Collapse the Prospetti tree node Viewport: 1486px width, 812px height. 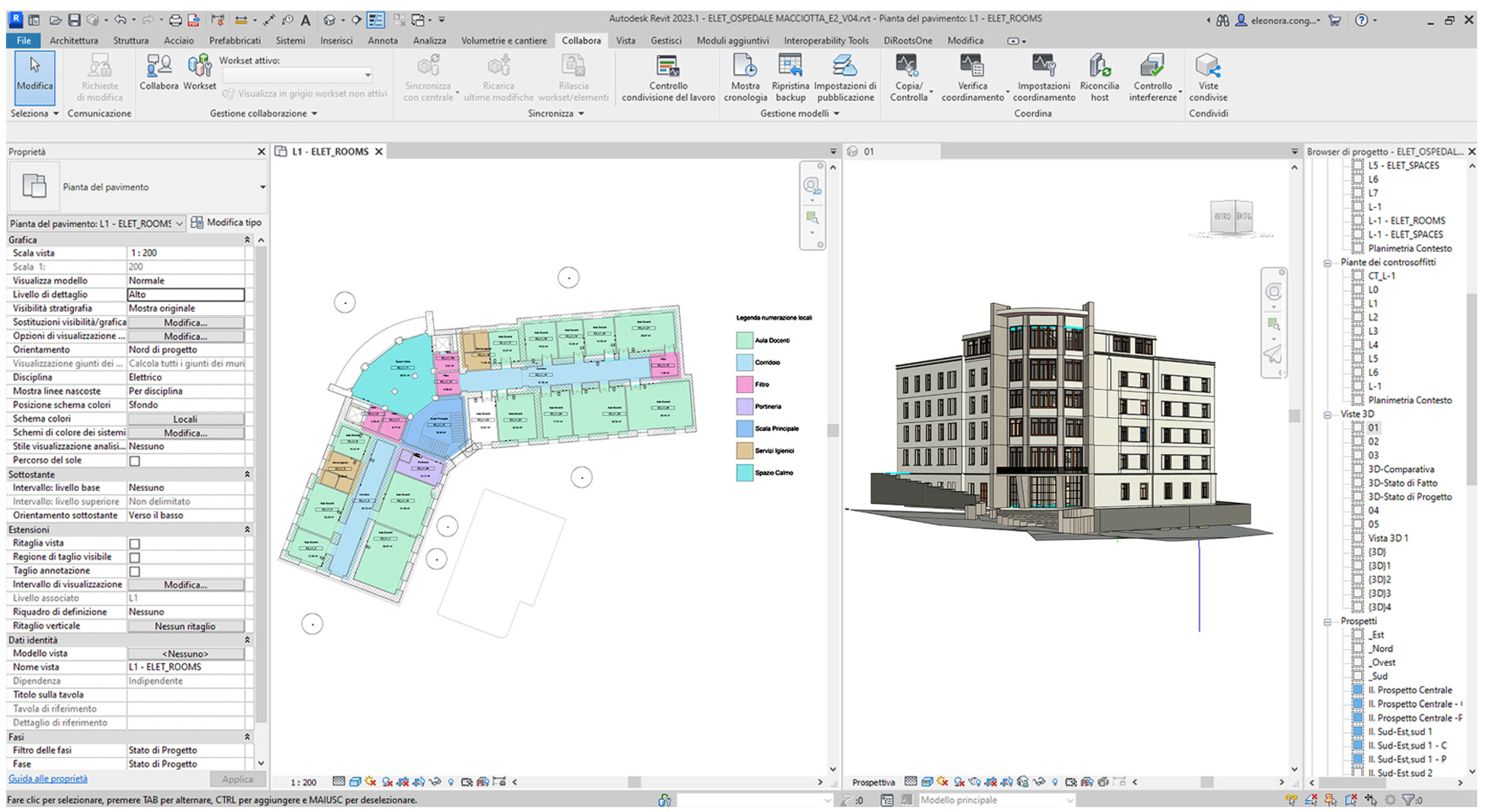coord(1327,622)
